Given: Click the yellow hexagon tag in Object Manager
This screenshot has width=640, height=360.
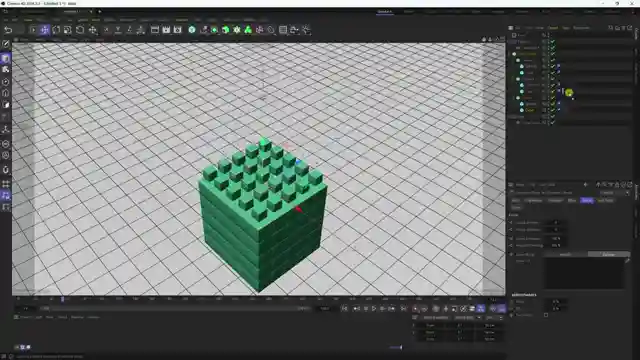Looking at the screenshot, I should (x=569, y=93).
